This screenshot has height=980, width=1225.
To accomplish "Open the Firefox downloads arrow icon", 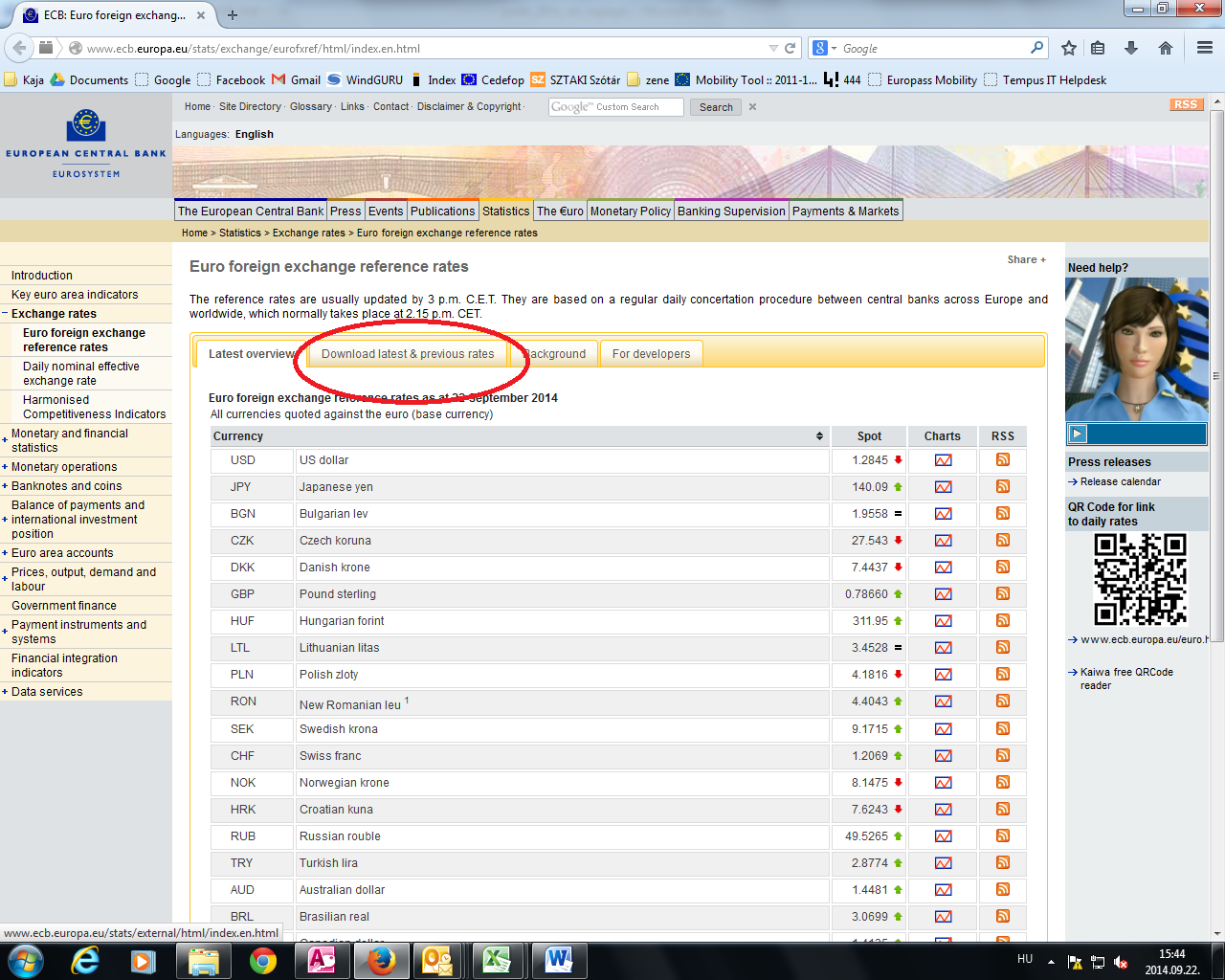I will [1131, 48].
